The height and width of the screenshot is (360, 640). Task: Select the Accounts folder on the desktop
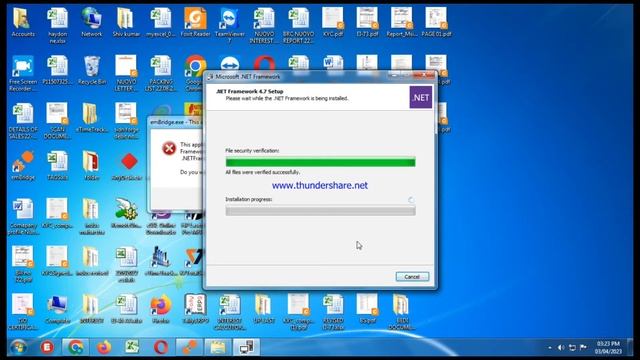23,23
